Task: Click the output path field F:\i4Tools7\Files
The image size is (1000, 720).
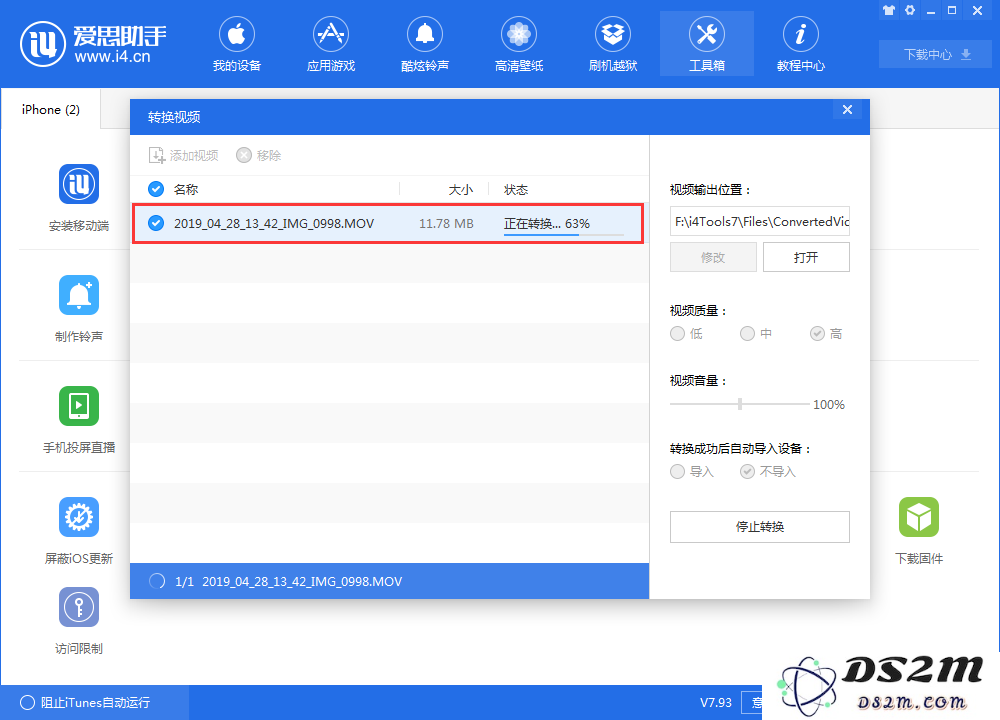Action: coord(760,221)
